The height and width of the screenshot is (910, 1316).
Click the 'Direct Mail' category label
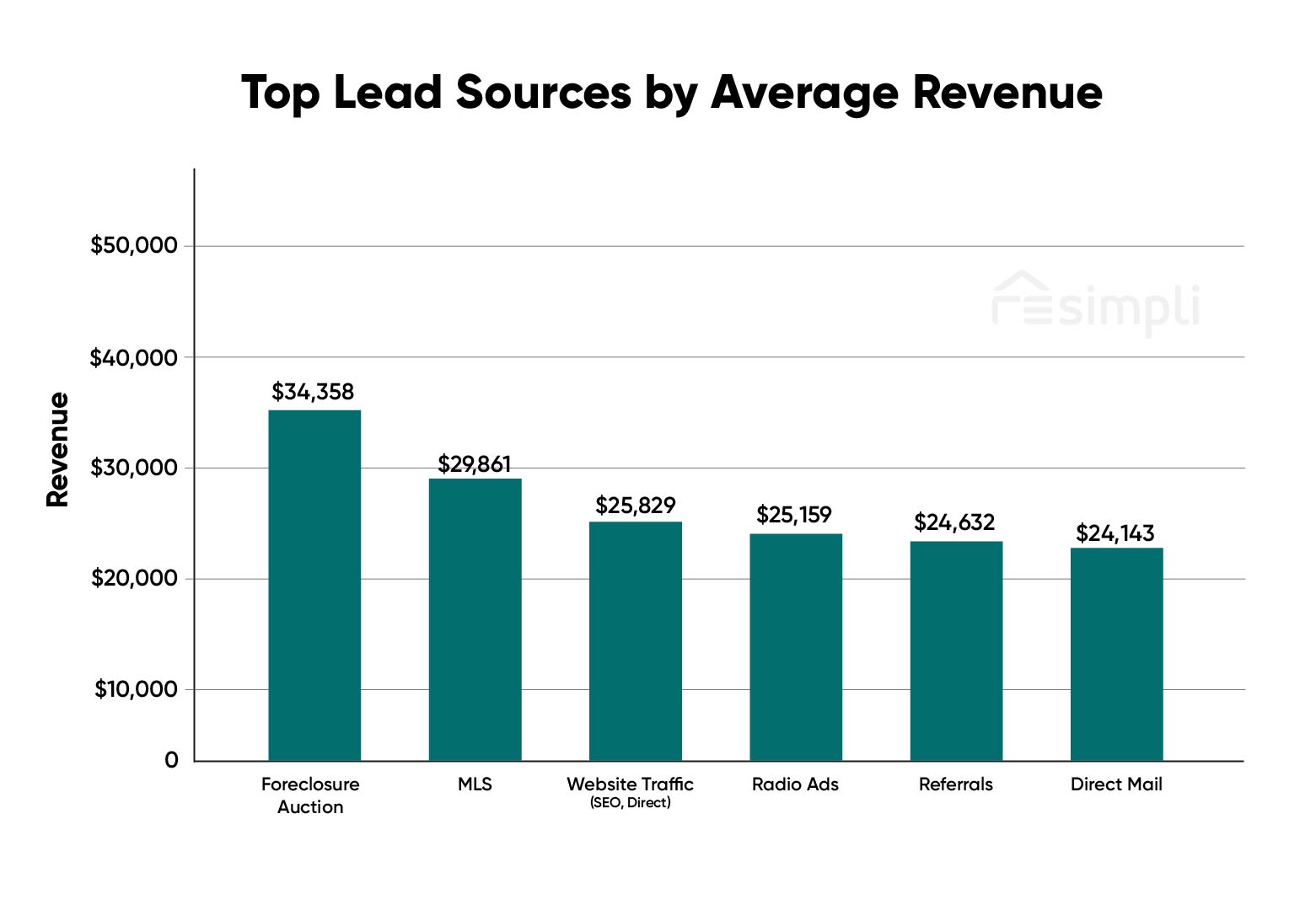pyautogui.click(x=1116, y=784)
